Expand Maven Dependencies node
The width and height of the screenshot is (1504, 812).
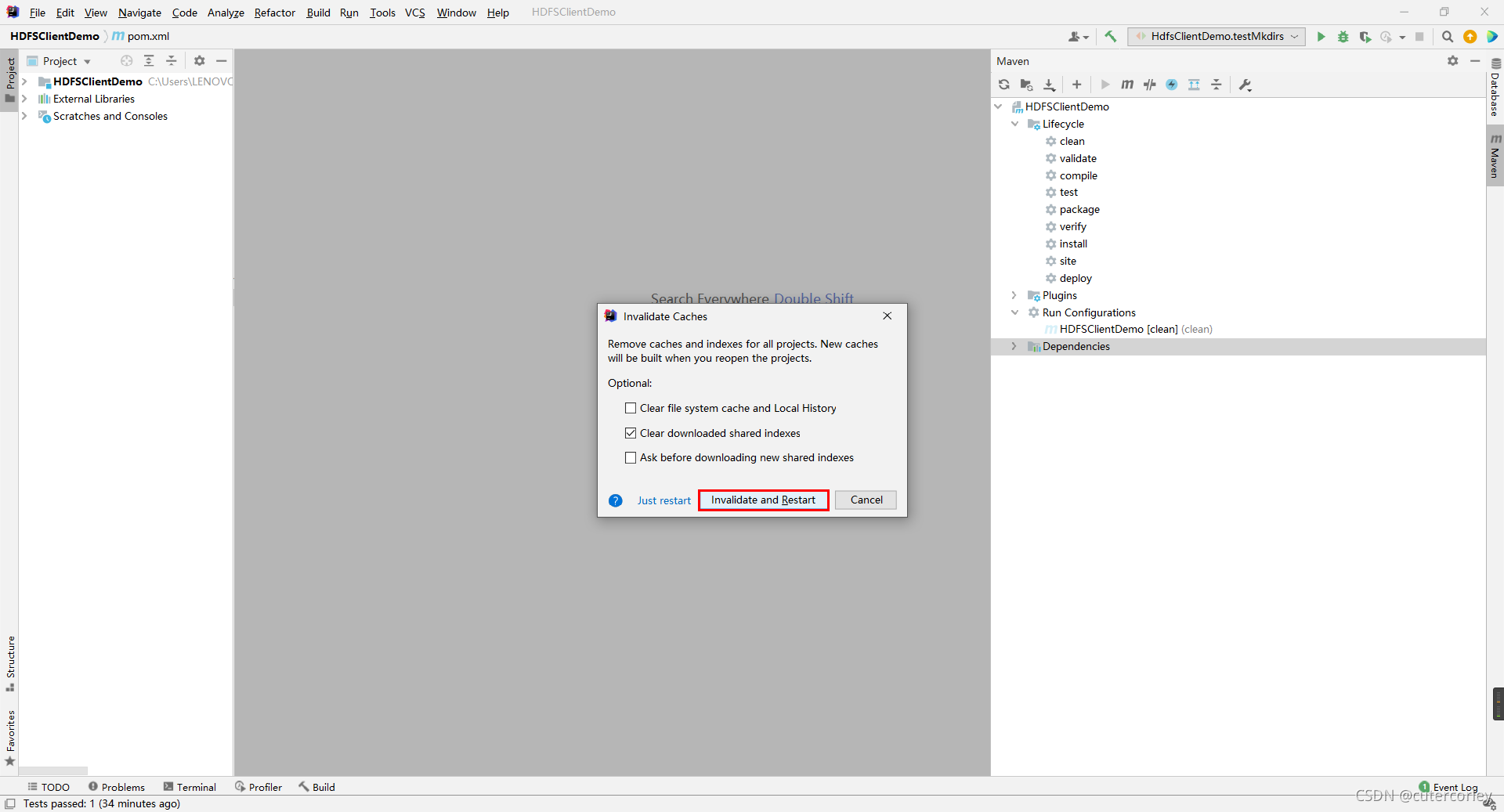[1014, 346]
